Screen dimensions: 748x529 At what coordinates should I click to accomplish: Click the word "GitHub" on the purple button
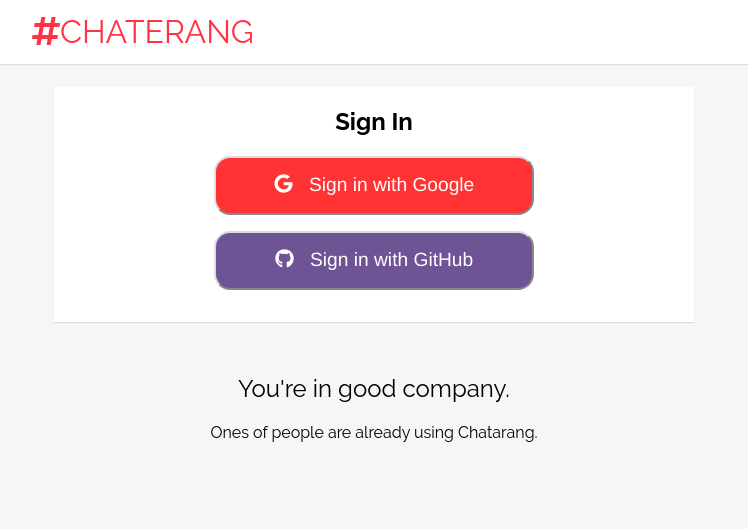pos(441,260)
